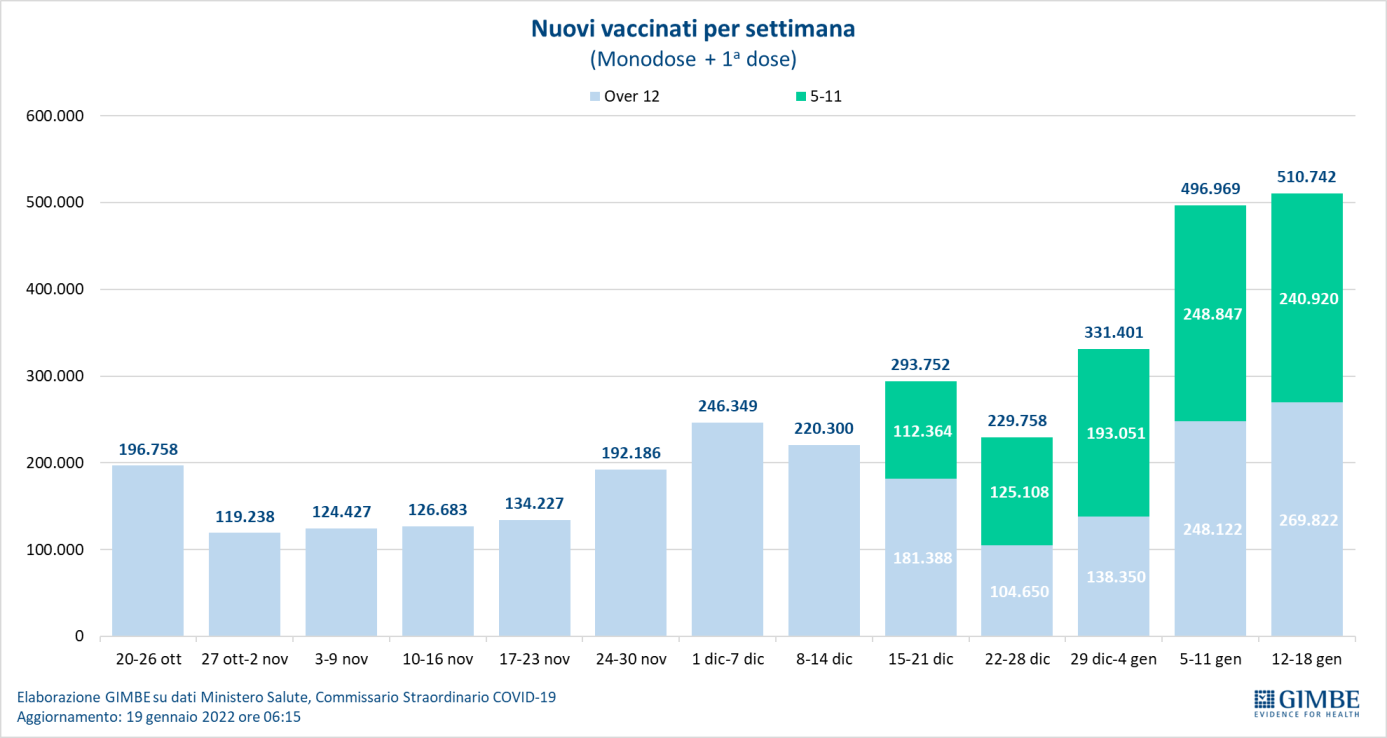Click the green segment labeled 193.051
This screenshot has height=738, width=1387.
coord(1115,432)
